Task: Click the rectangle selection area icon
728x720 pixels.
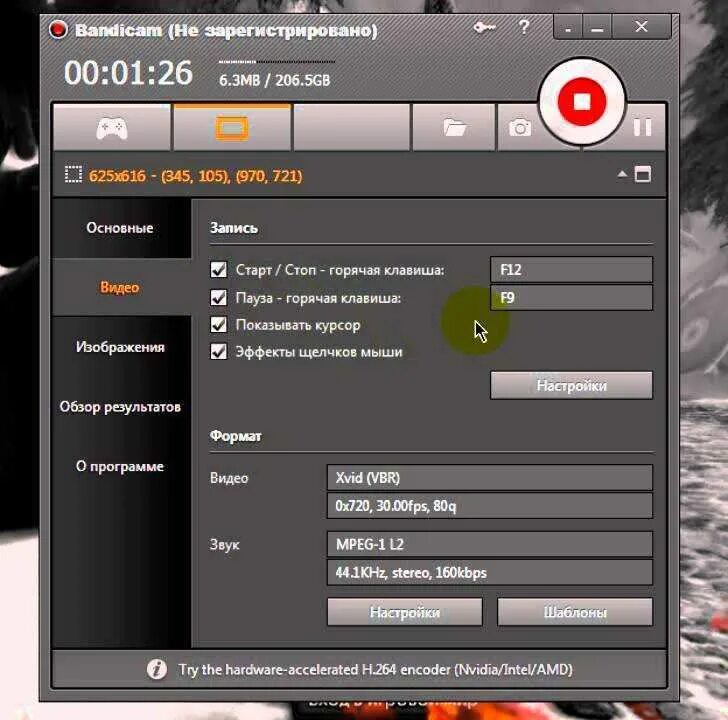Action: coord(73,175)
